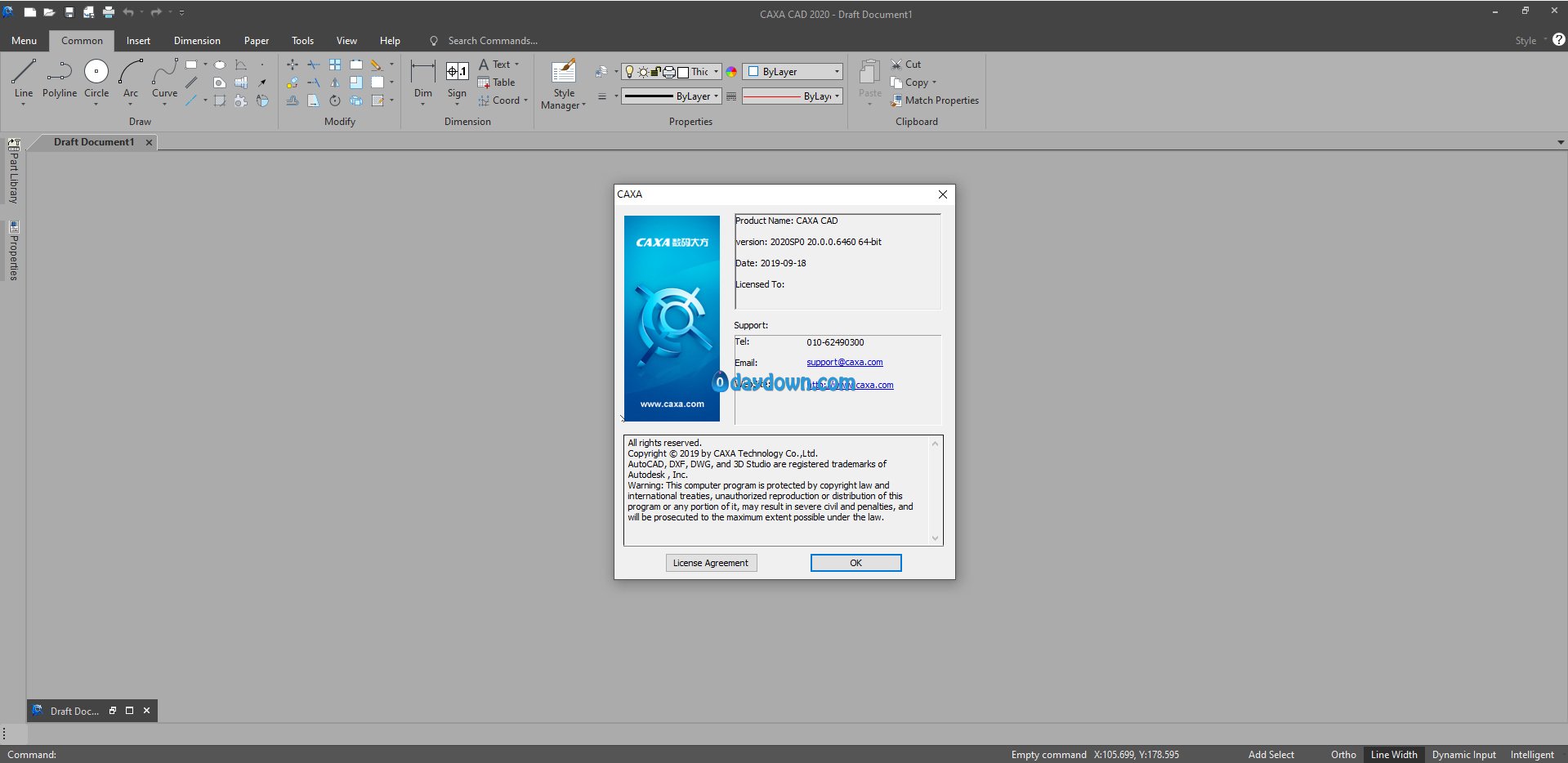Viewport: 1568px width, 763px height.
Task: Switch to the View ribbon tab
Action: pyautogui.click(x=346, y=40)
